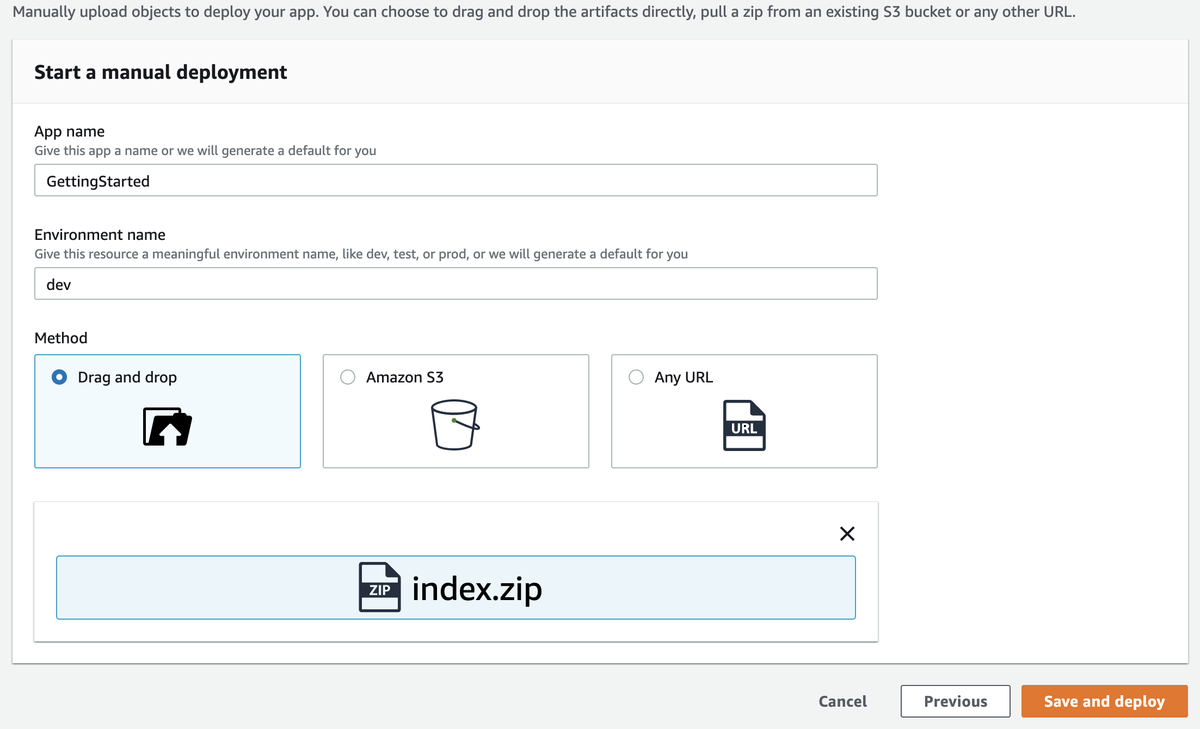Edit the App name input field
This screenshot has height=729, width=1200.
pyautogui.click(x=456, y=181)
